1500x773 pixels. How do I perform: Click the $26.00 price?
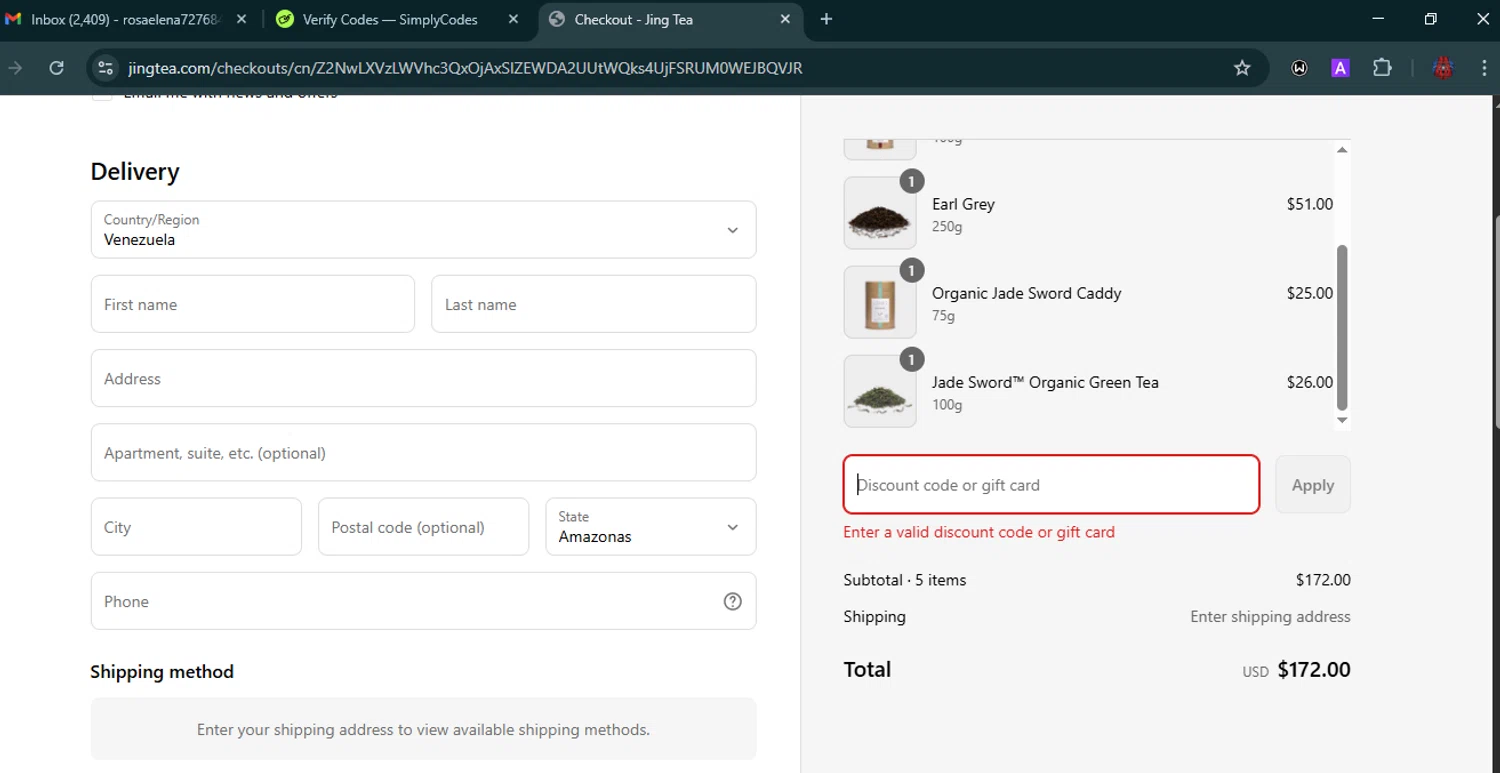tap(1310, 382)
